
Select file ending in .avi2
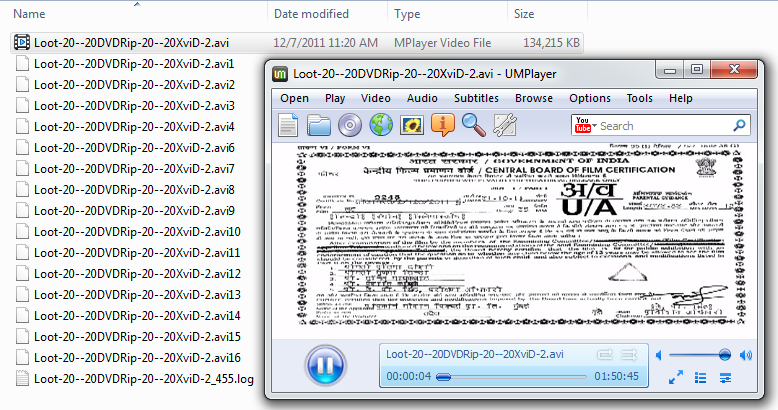[x=134, y=85]
